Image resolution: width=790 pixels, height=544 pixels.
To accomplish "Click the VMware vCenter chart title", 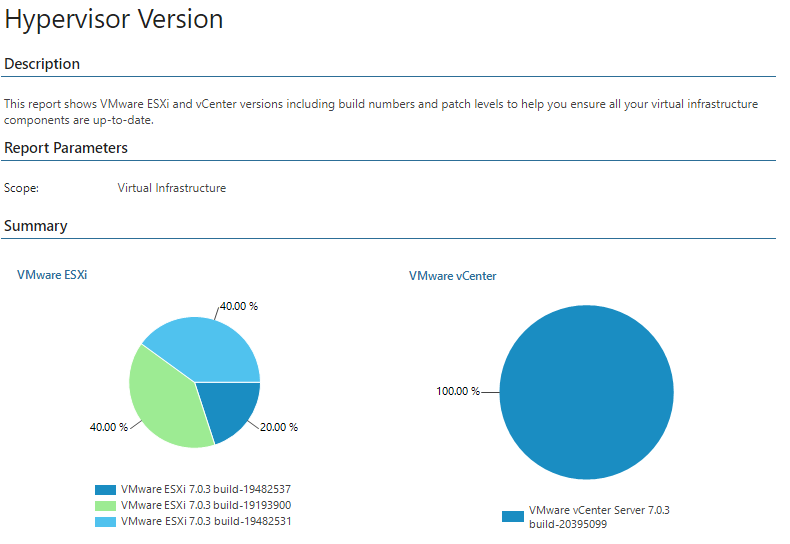I will (x=452, y=276).
